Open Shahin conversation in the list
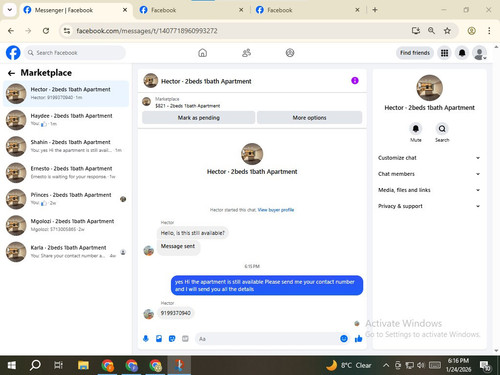 66,146
